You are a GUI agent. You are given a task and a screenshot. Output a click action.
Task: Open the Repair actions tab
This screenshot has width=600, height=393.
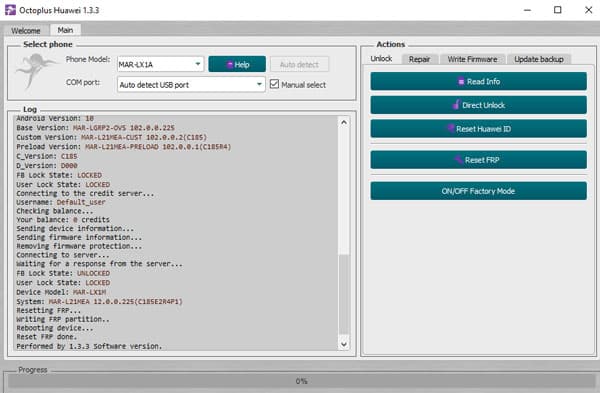419,59
